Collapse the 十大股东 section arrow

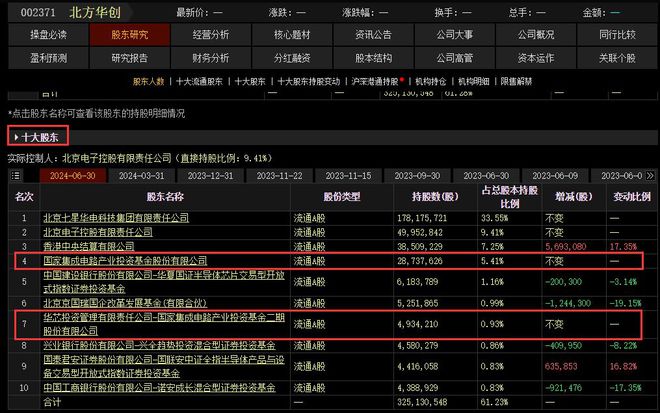16,137
